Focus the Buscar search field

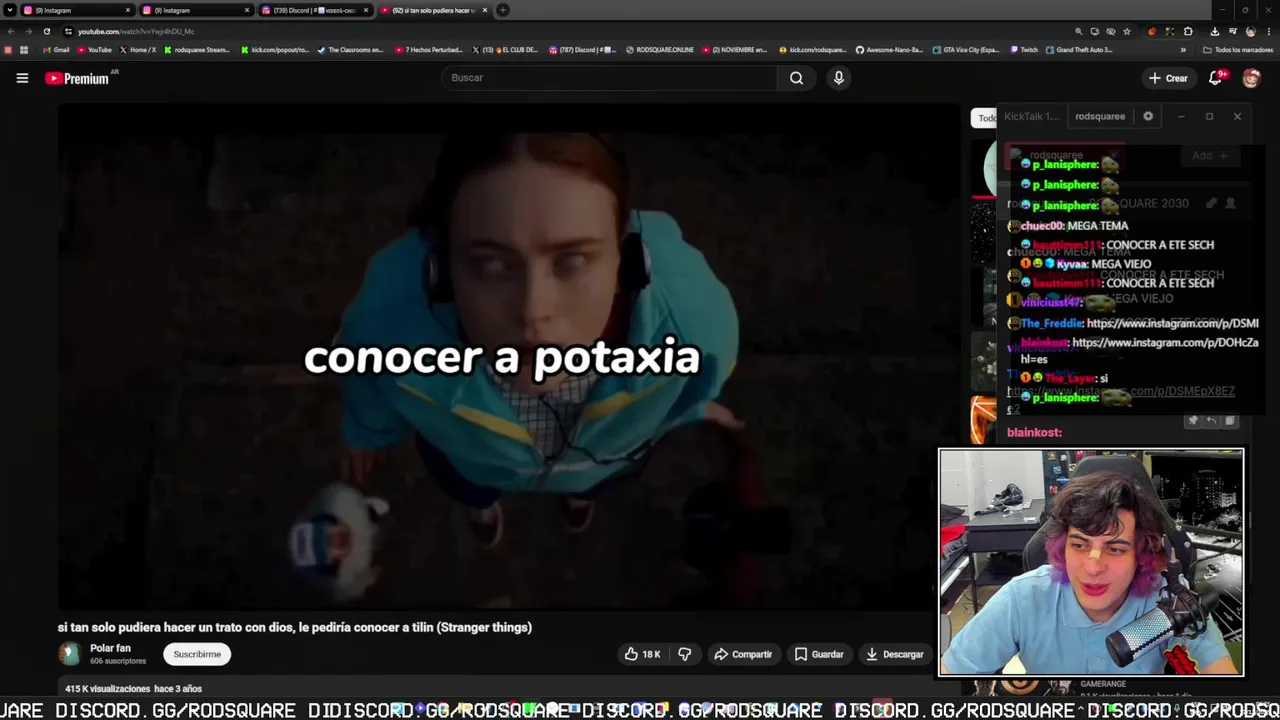pyautogui.click(x=610, y=78)
